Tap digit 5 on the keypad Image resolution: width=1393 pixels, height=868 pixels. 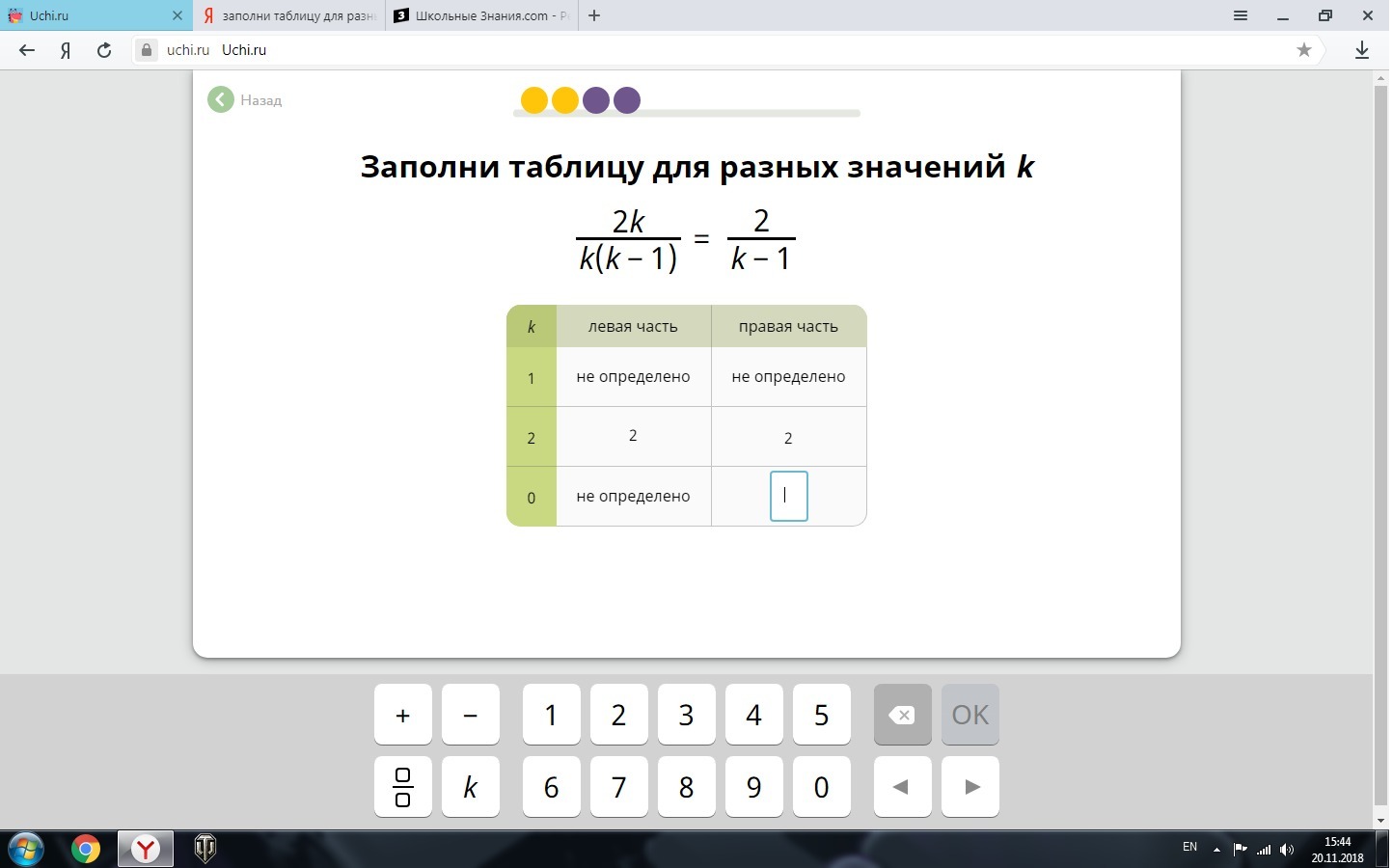click(x=822, y=715)
